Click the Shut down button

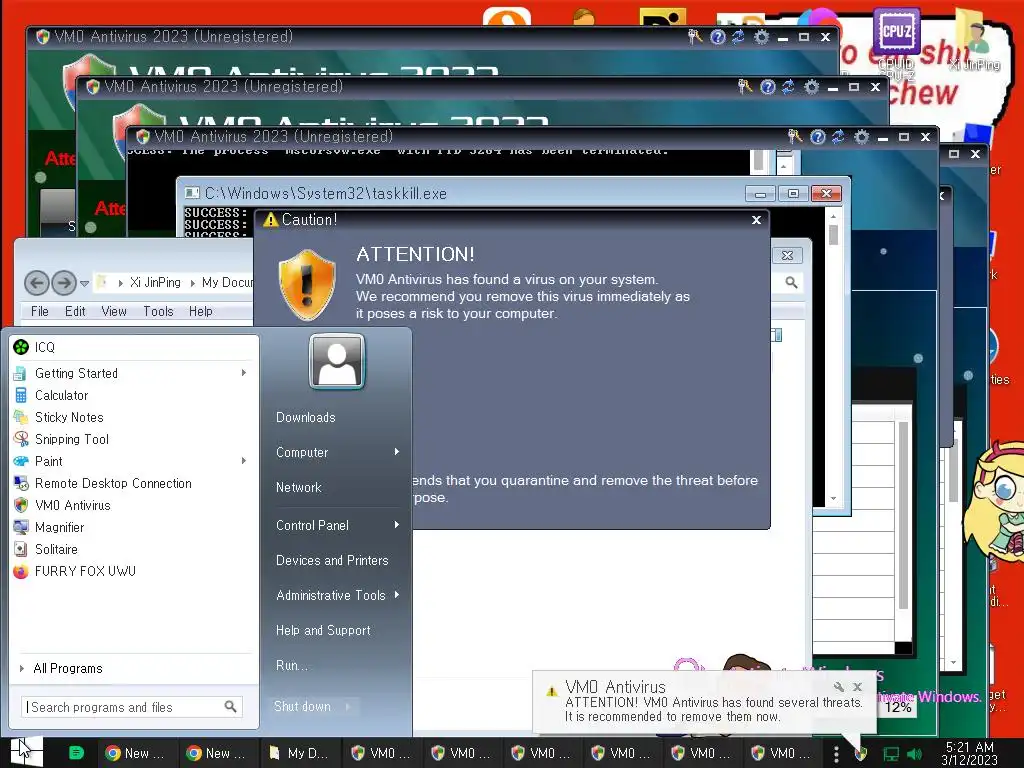click(303, 707)
